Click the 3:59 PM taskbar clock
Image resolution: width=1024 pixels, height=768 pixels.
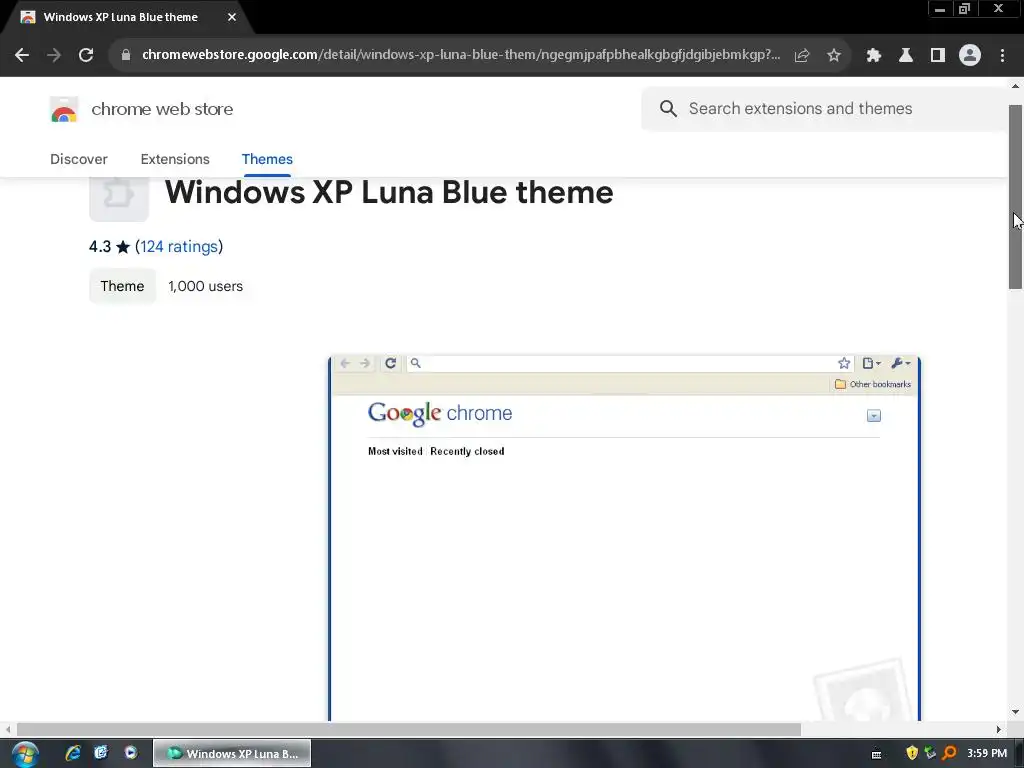pyautogui.click(x=987, y=754)
